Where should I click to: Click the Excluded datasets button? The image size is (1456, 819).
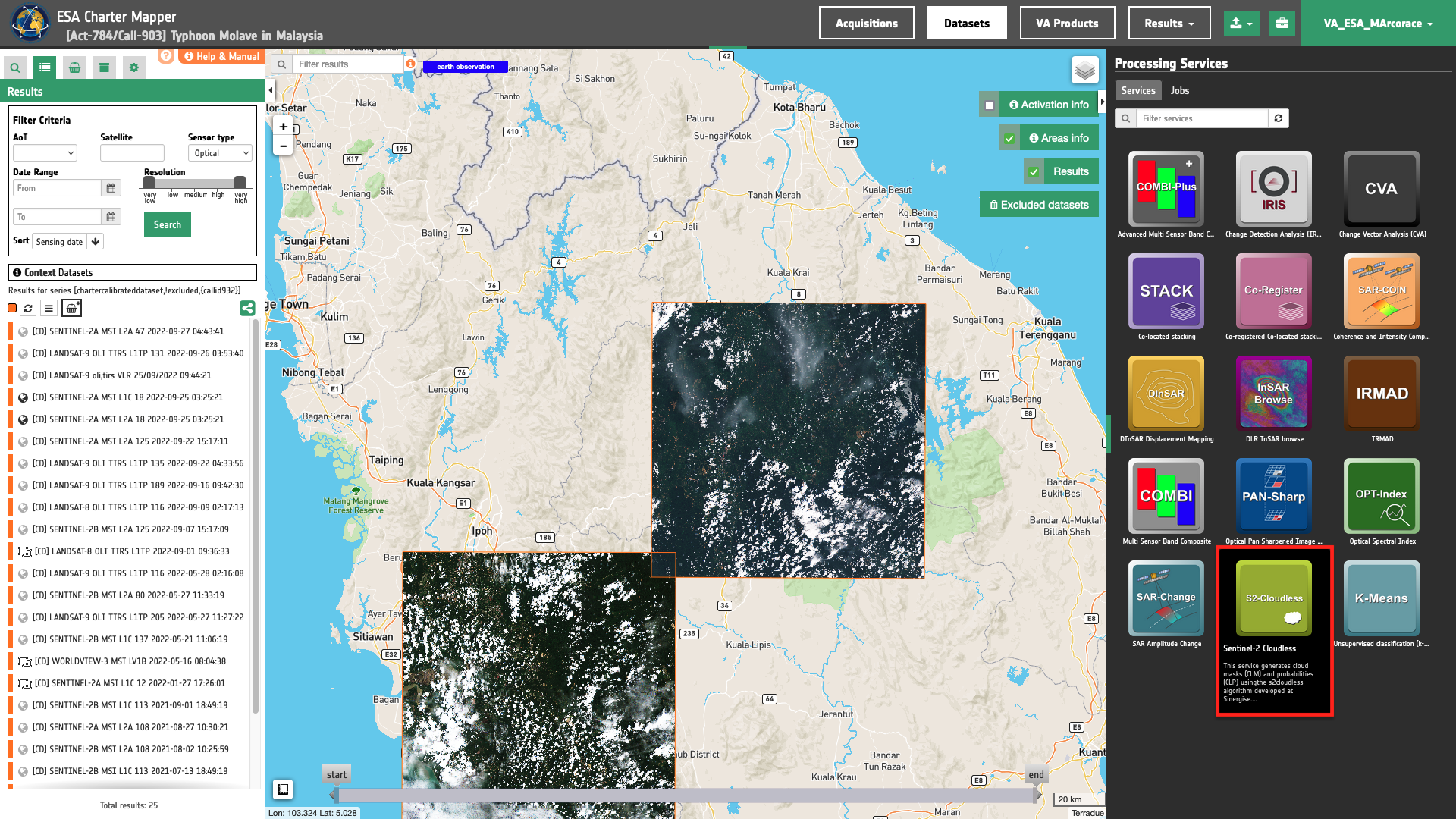(1039, 205)
